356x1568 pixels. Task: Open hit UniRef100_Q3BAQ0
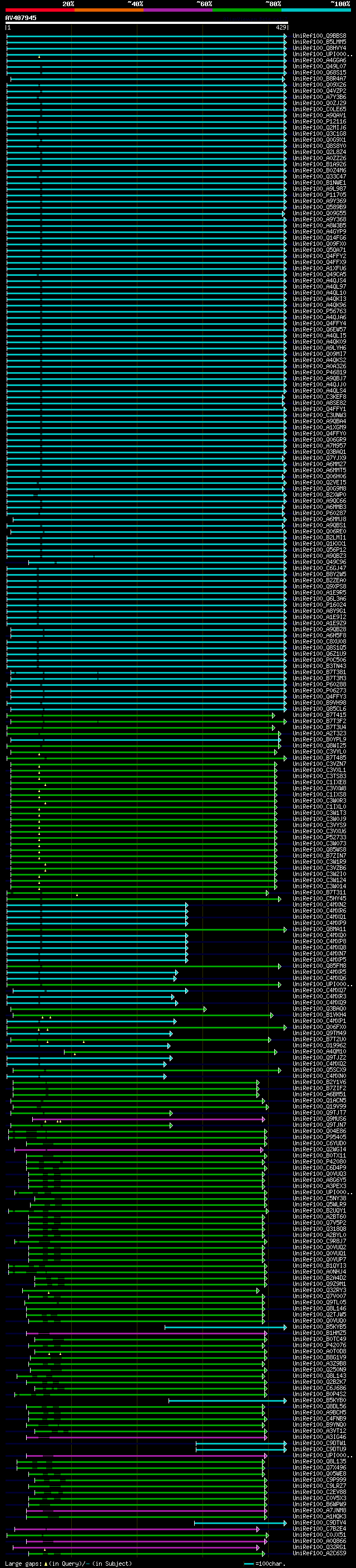319,1008
